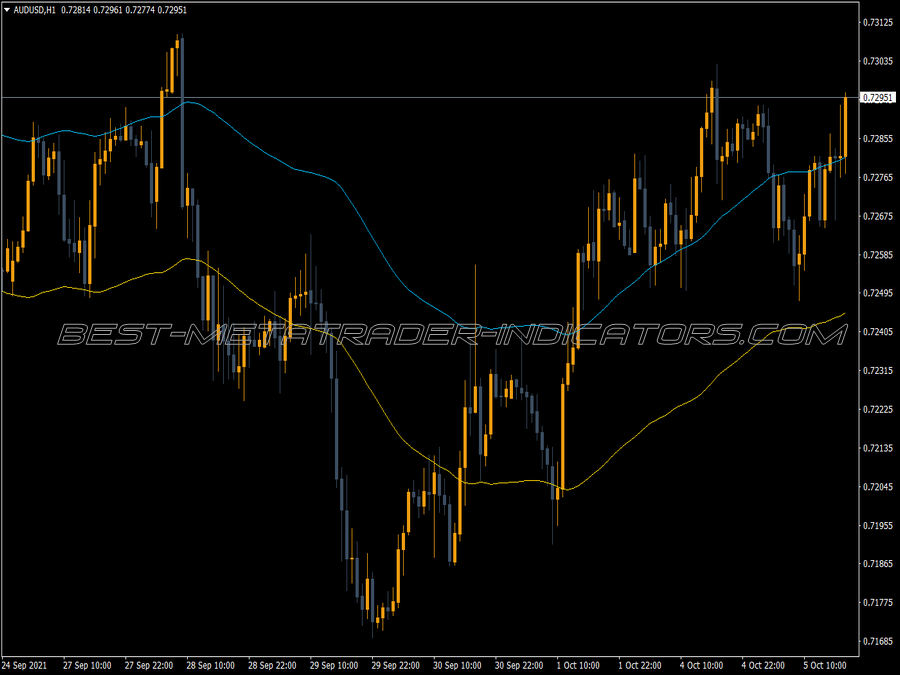Image resolution: width=900 pixels, height=675 pixels.
Task: Click the 30 Sep 10:00 time label
Action: pos(457,666)
